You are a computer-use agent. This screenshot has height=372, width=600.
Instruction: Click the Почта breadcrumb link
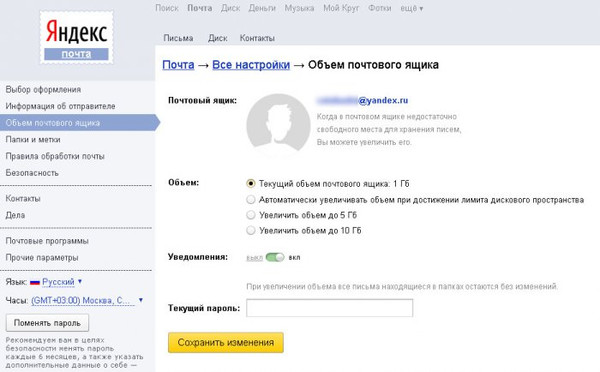point(178,65)
